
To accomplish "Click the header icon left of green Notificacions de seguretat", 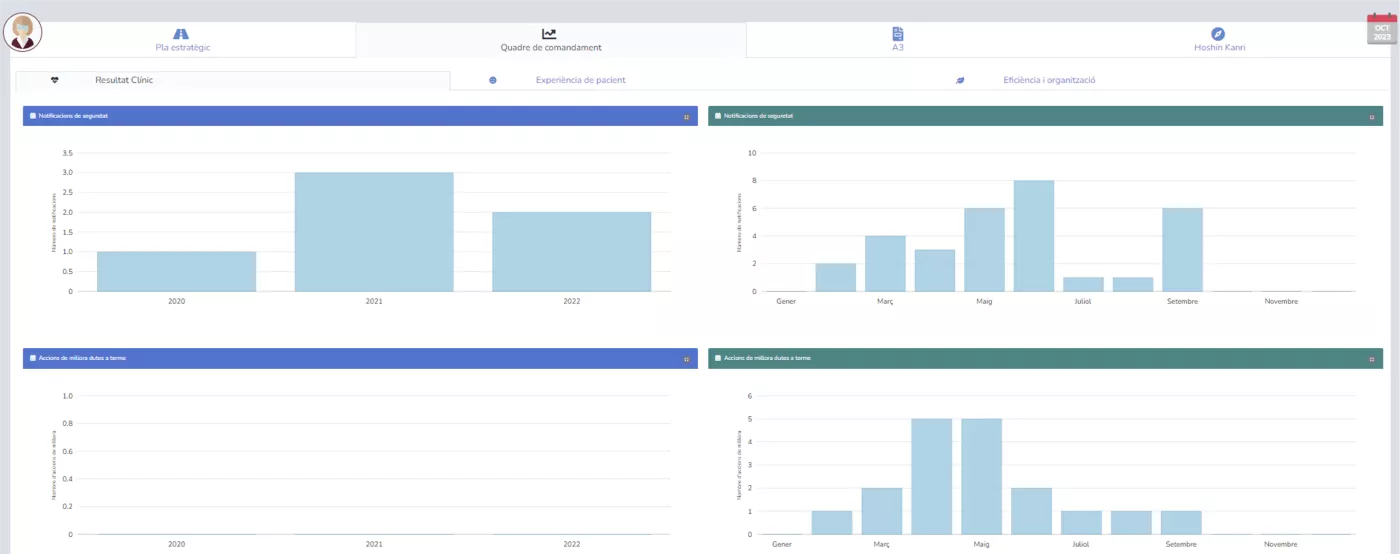I will (718, 116).
